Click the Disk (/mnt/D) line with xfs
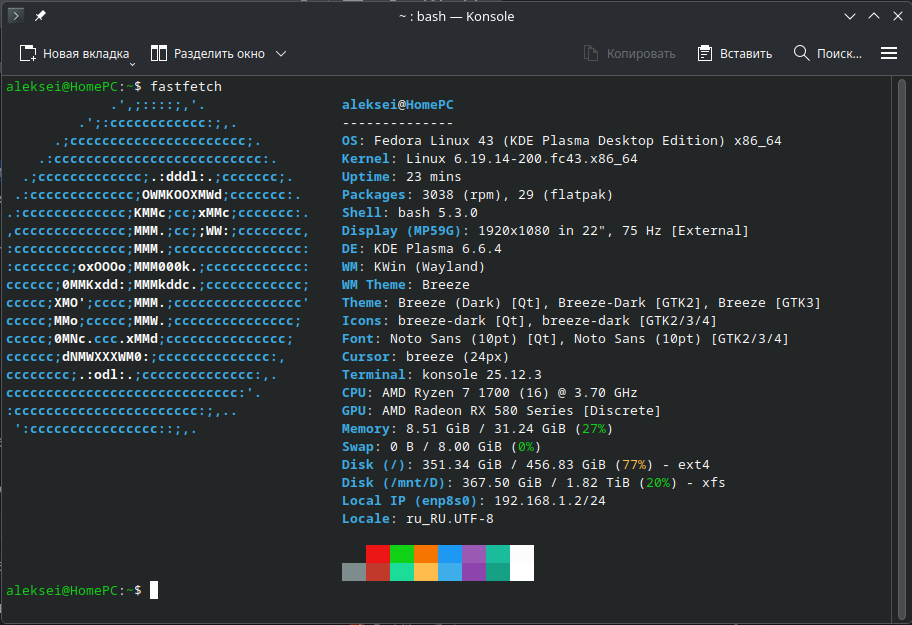This screenshot has width=912, height=625. pyautogui.click(x=533, y=483)
